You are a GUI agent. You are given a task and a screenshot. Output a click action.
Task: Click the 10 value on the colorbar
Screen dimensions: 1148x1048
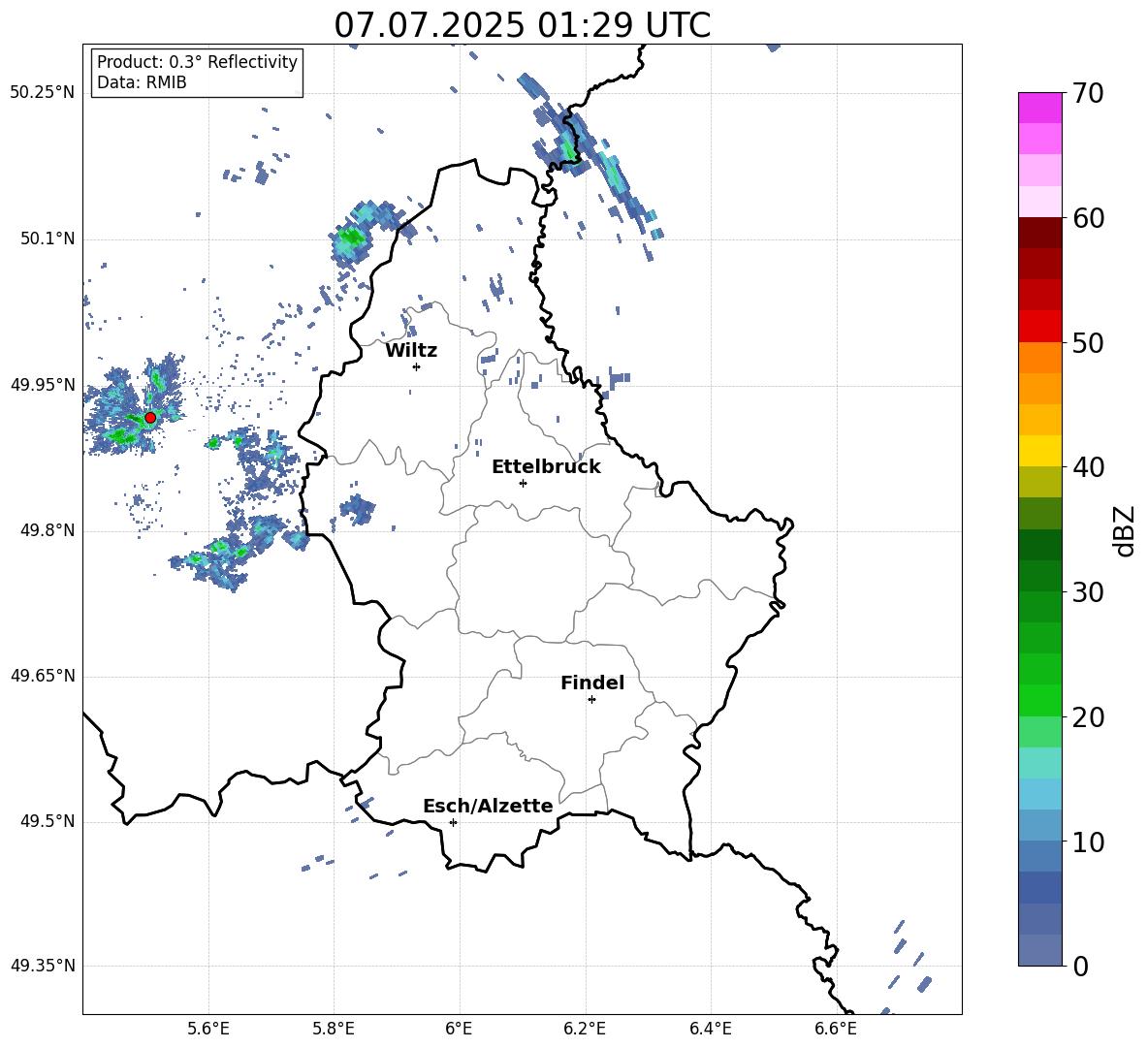1088,842
